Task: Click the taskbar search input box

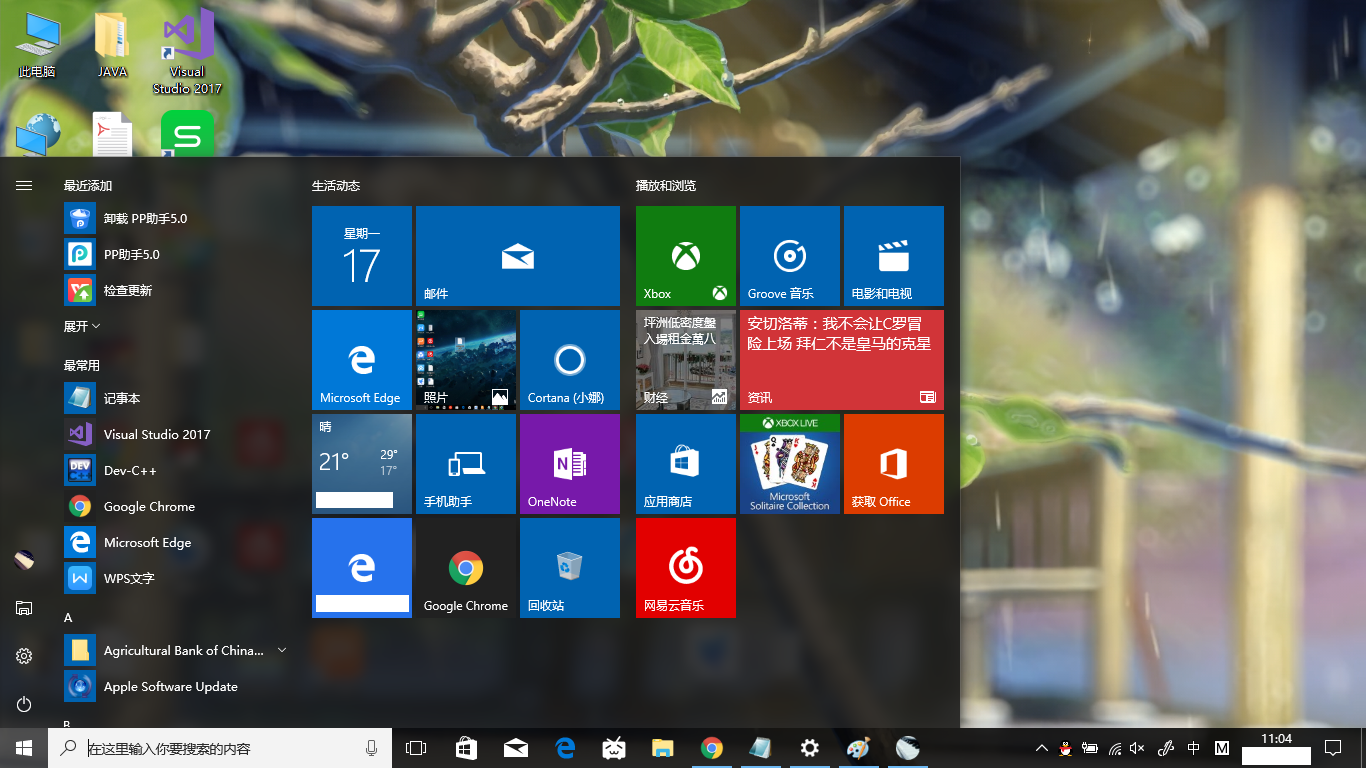Action: click(x=220, y=748)
